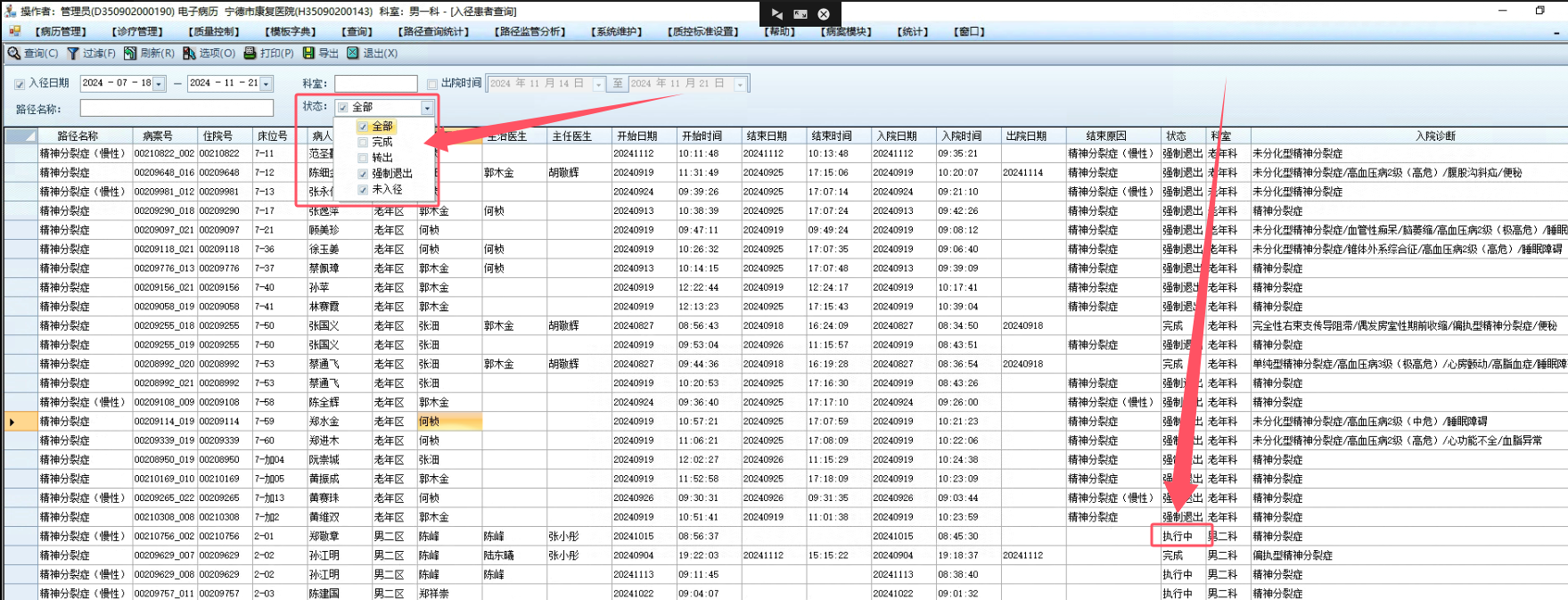
Task: Click the 刷新(R) refresh toolbar icon
Action: (x=130, y=53)
